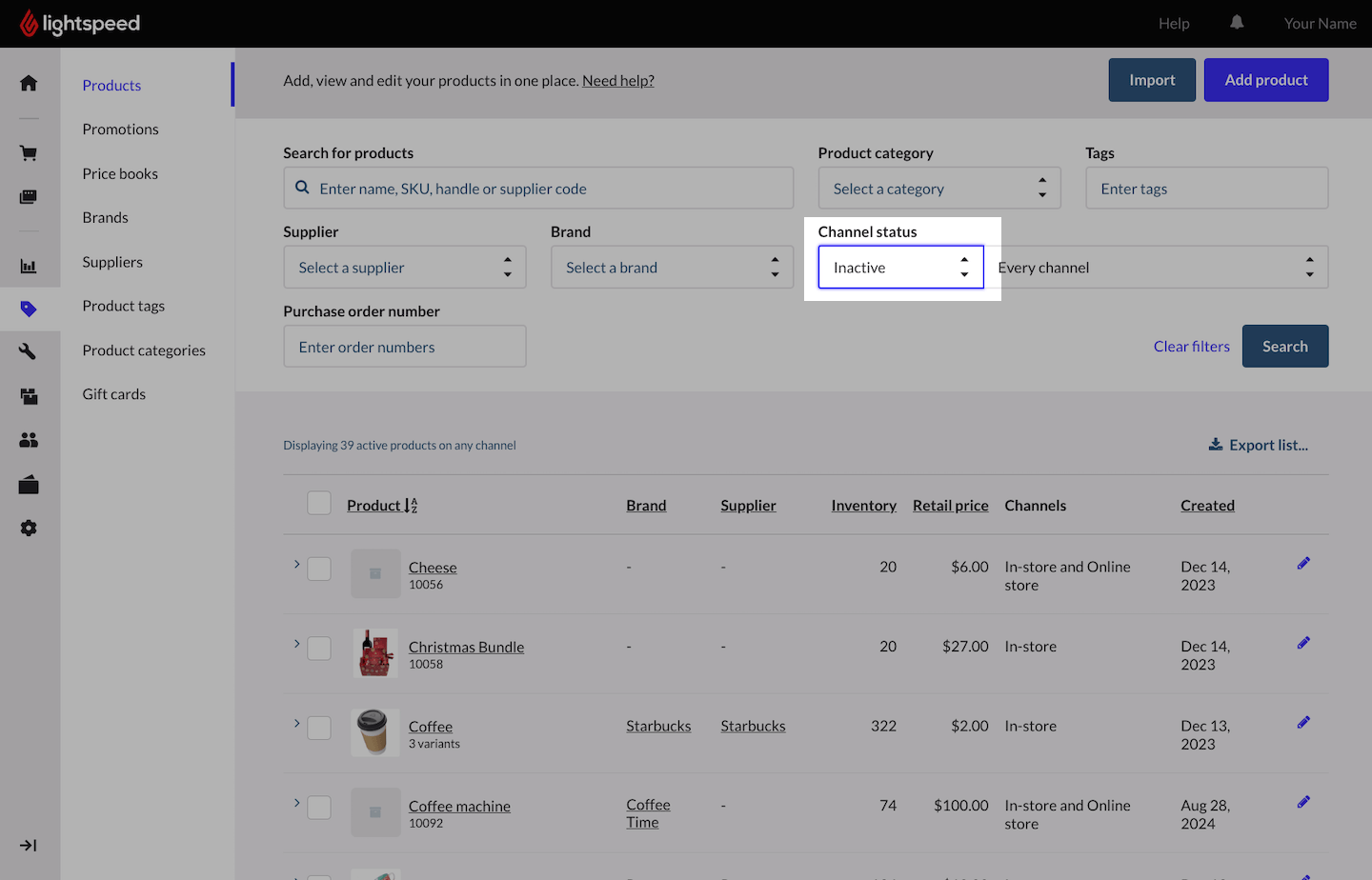The image size is (1372, 880).
Task: Click the edit pencil for Cheese
Action: point(1303,564)
